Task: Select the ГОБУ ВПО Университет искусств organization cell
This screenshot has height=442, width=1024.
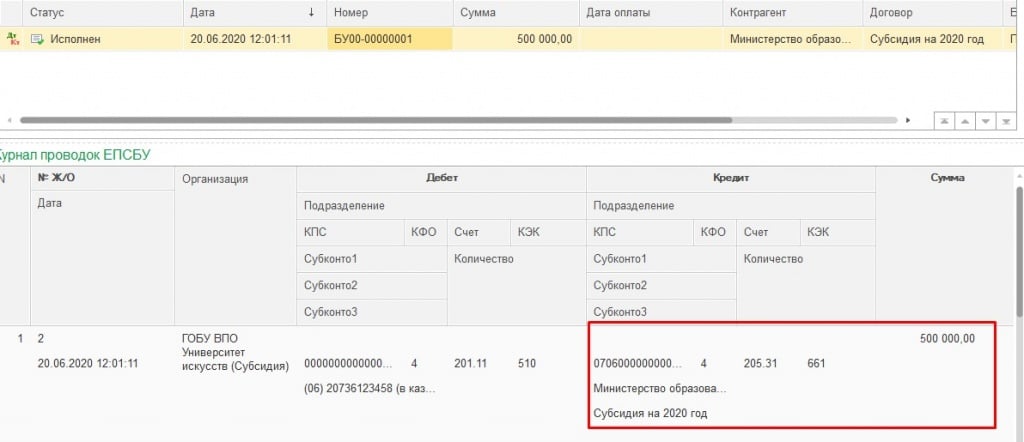Action: click(235, 352)
